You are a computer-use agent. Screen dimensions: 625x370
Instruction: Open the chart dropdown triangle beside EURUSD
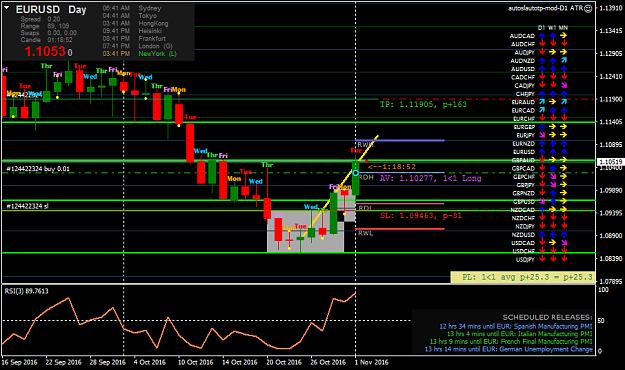coord(6,7)
